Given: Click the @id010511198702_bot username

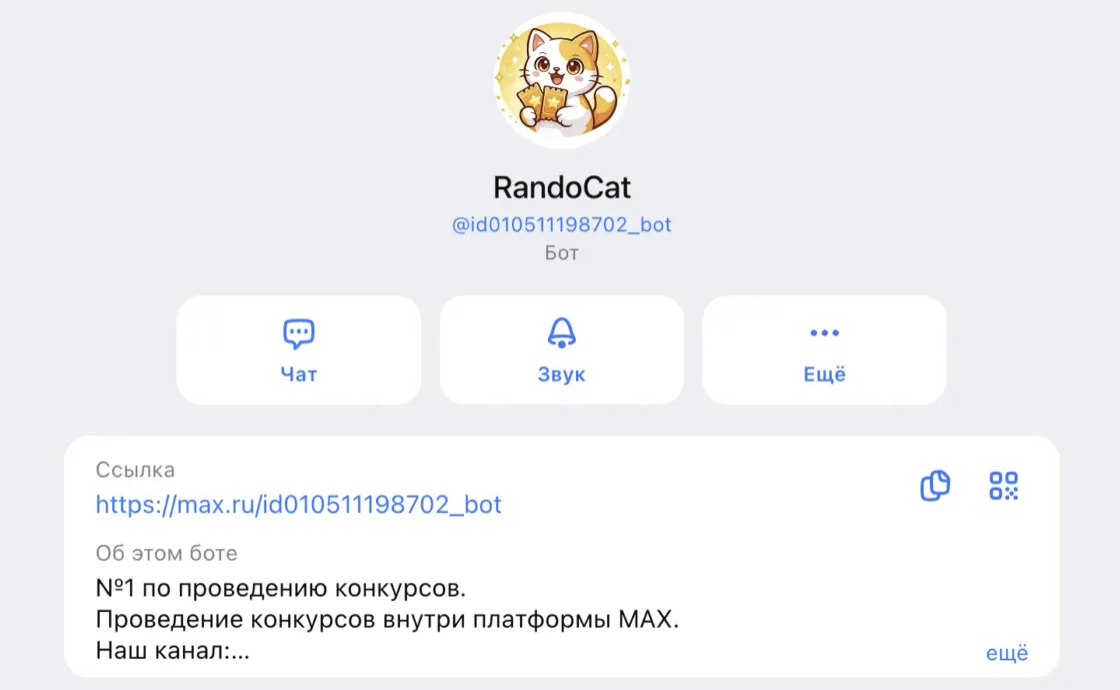Looking at the screenshot, I should click(x=561, y=225).
